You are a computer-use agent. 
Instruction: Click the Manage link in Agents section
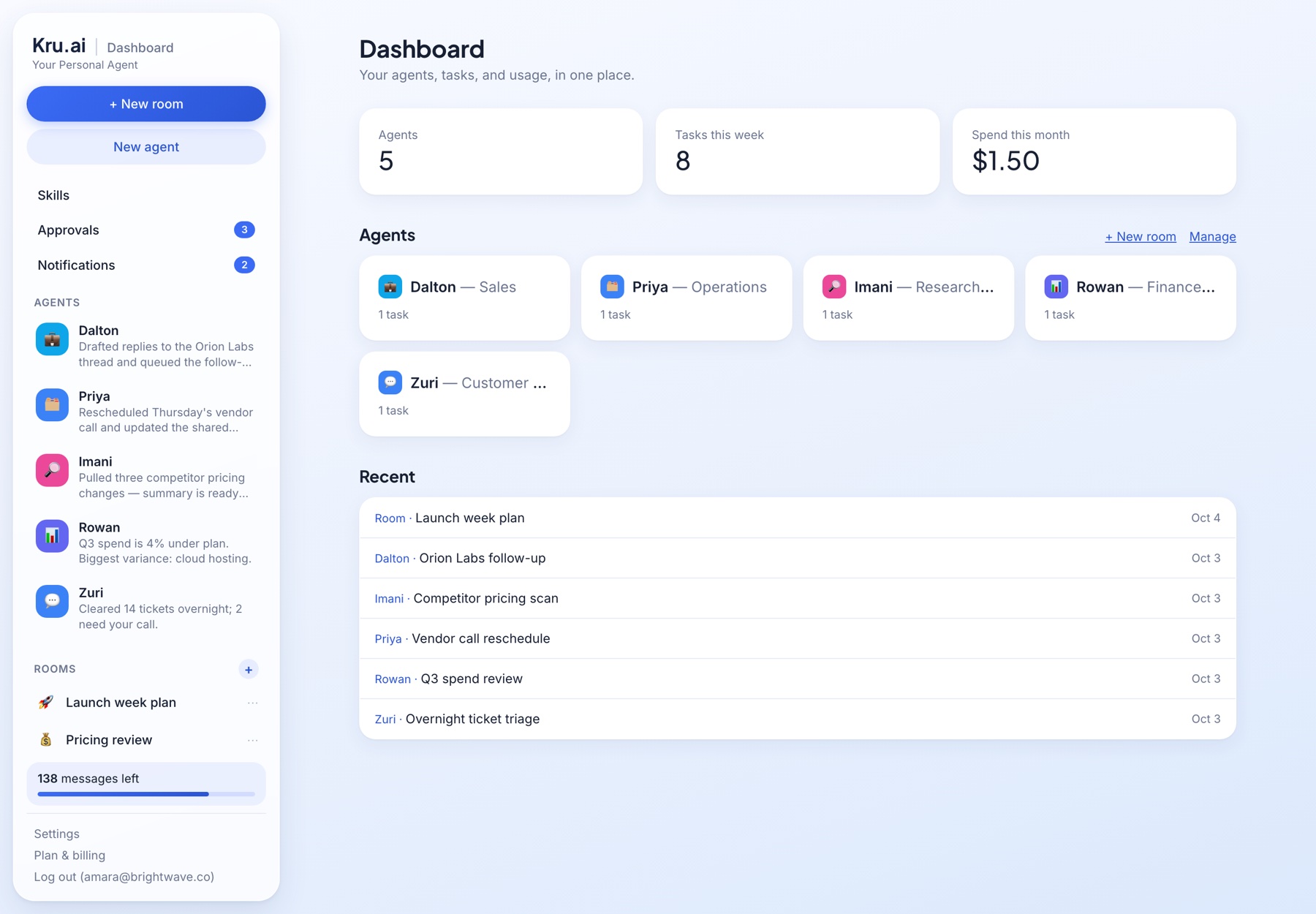[1212, 237]
